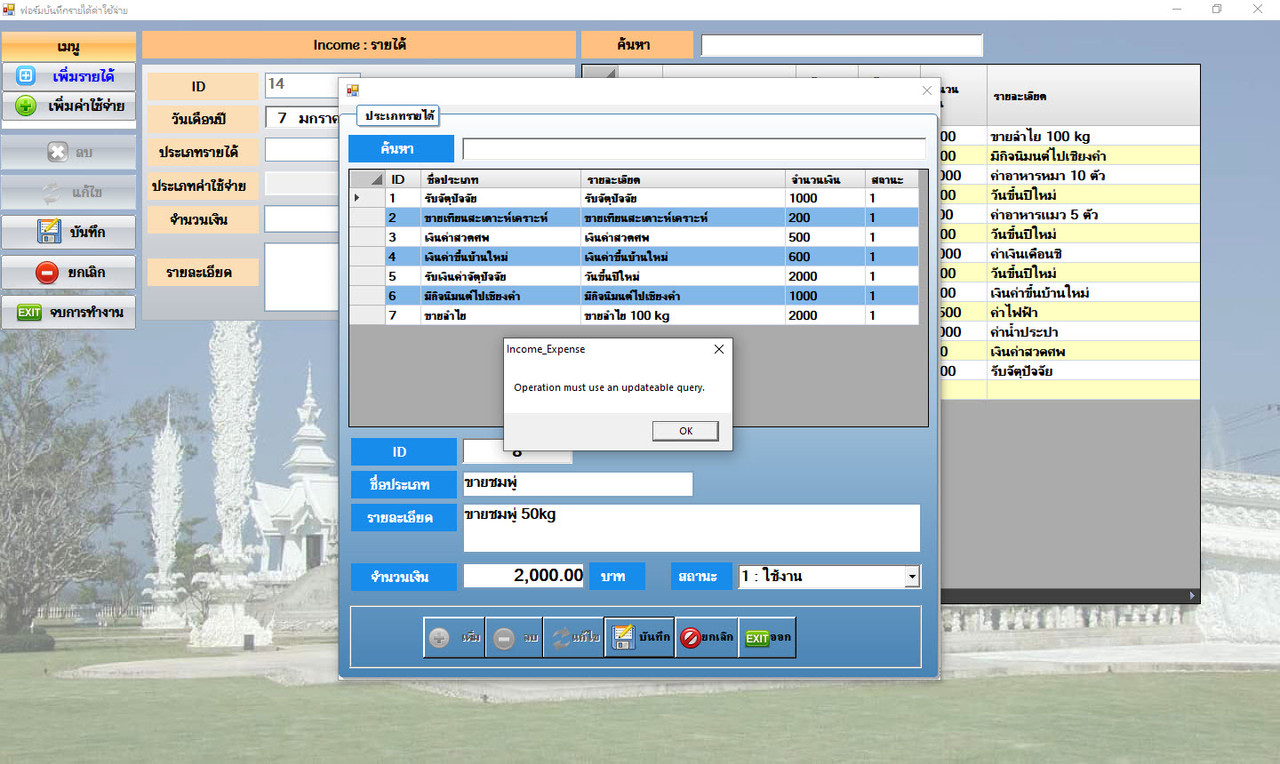Click the green EXIT ออก icon button

tap(768, 637)
